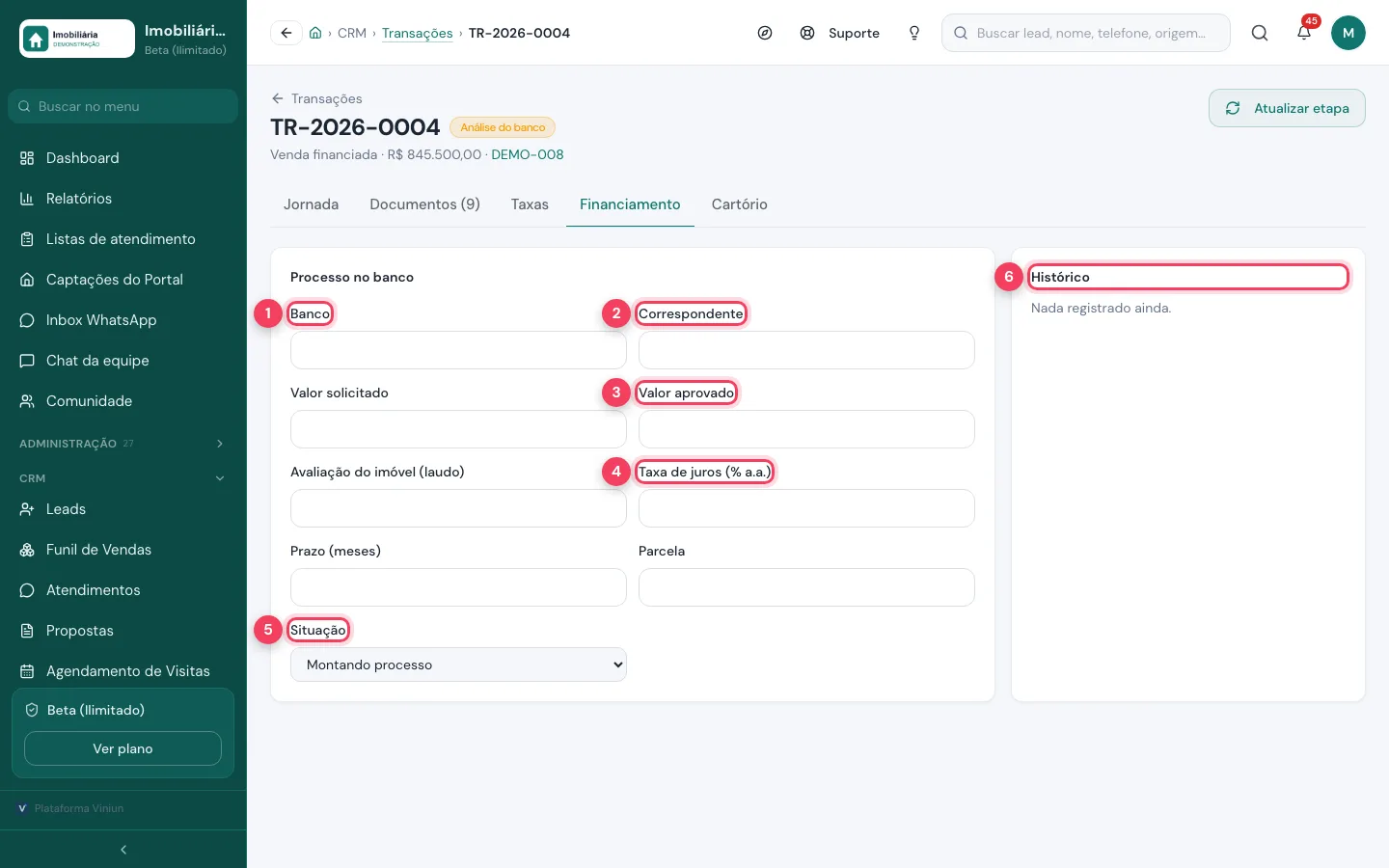Click the back arrow button in breadcrumb bar
The height and width of the screenshot is (868, 1389).
286,33
